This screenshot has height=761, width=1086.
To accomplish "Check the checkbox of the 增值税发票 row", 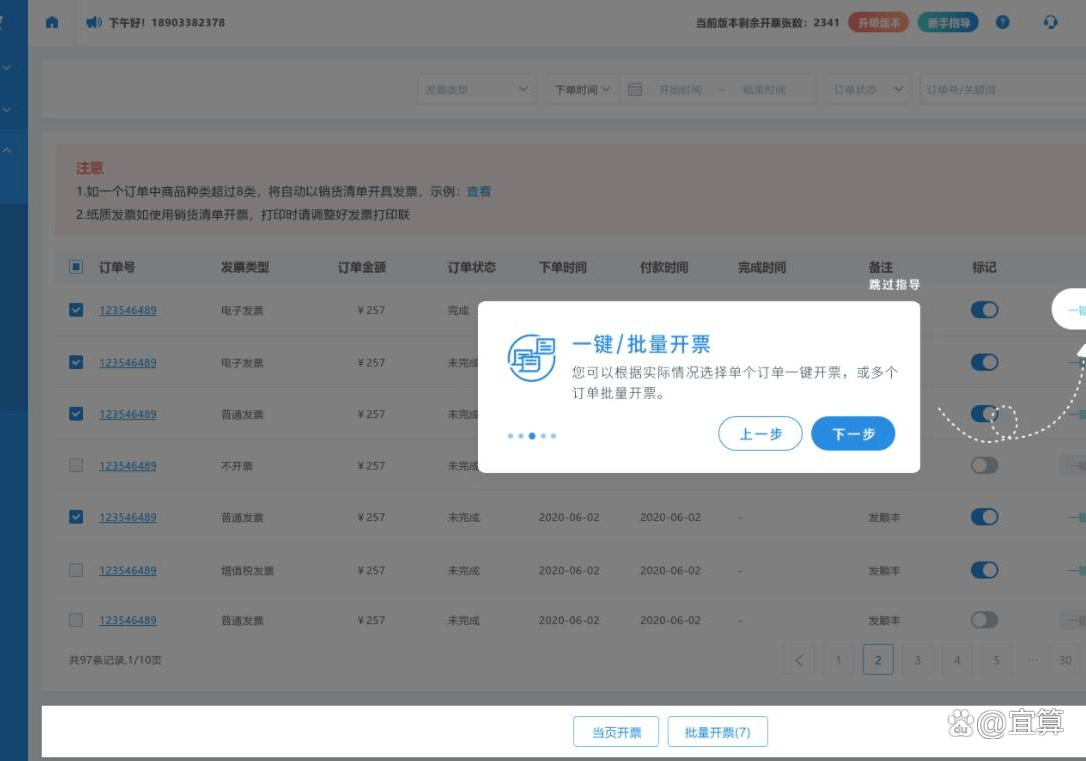I will (x=75, y=570).
